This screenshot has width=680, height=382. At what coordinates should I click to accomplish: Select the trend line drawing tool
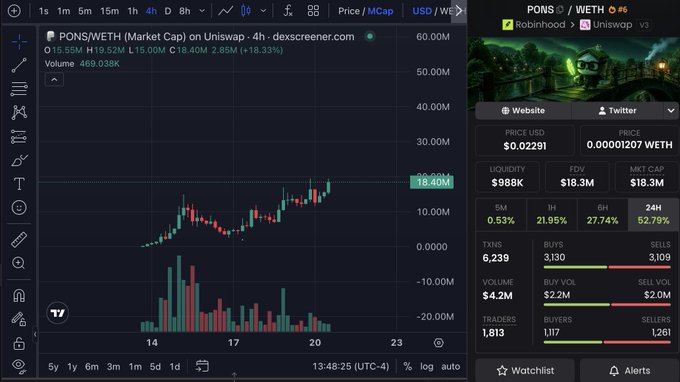[x=19, y=65]
